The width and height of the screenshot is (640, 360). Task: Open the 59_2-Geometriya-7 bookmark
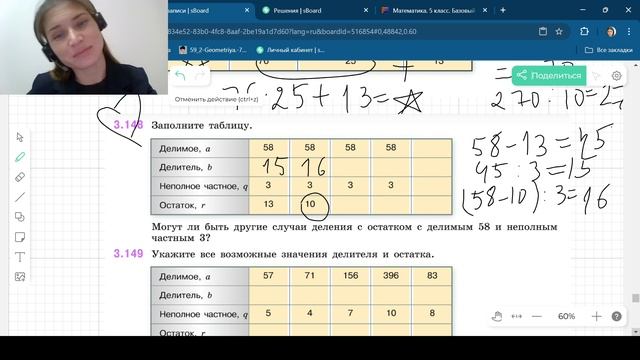tap(213, 50)
